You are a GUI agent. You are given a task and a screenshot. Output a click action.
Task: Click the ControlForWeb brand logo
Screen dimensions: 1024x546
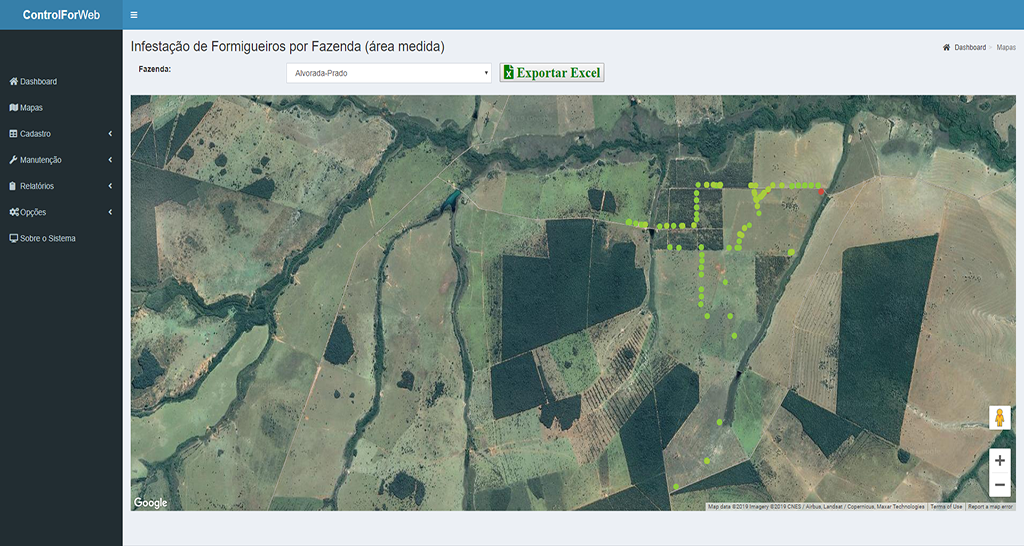pyautogui.click(x=61, y=15)
